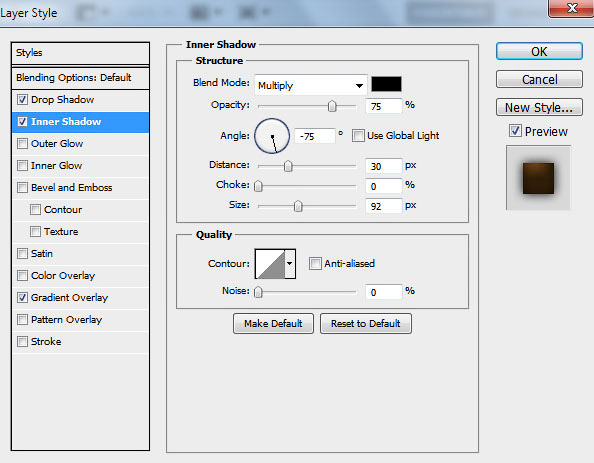Open Outer Glow settings row
The width and height of the screenshot is (594, 463).
tap(80, 144)
